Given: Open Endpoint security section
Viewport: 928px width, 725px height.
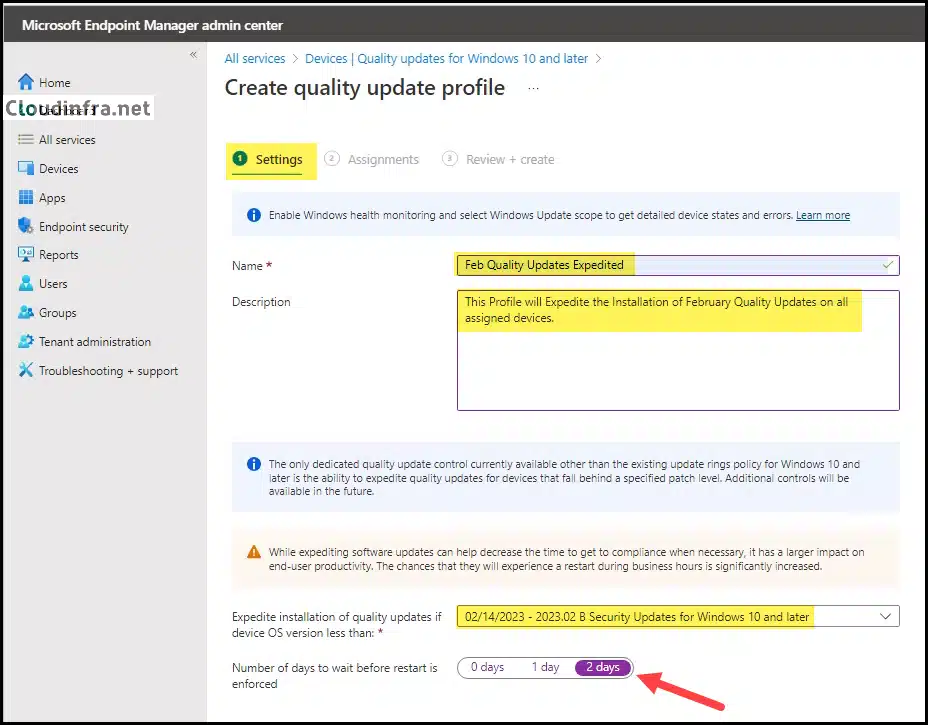Looking at the screenshot, I should 83,227.
